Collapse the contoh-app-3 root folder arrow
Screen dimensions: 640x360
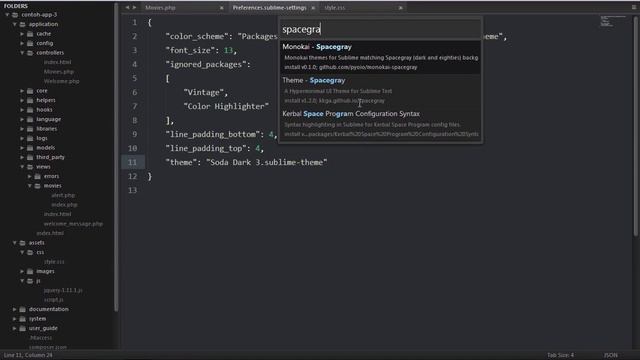point(7,15)
